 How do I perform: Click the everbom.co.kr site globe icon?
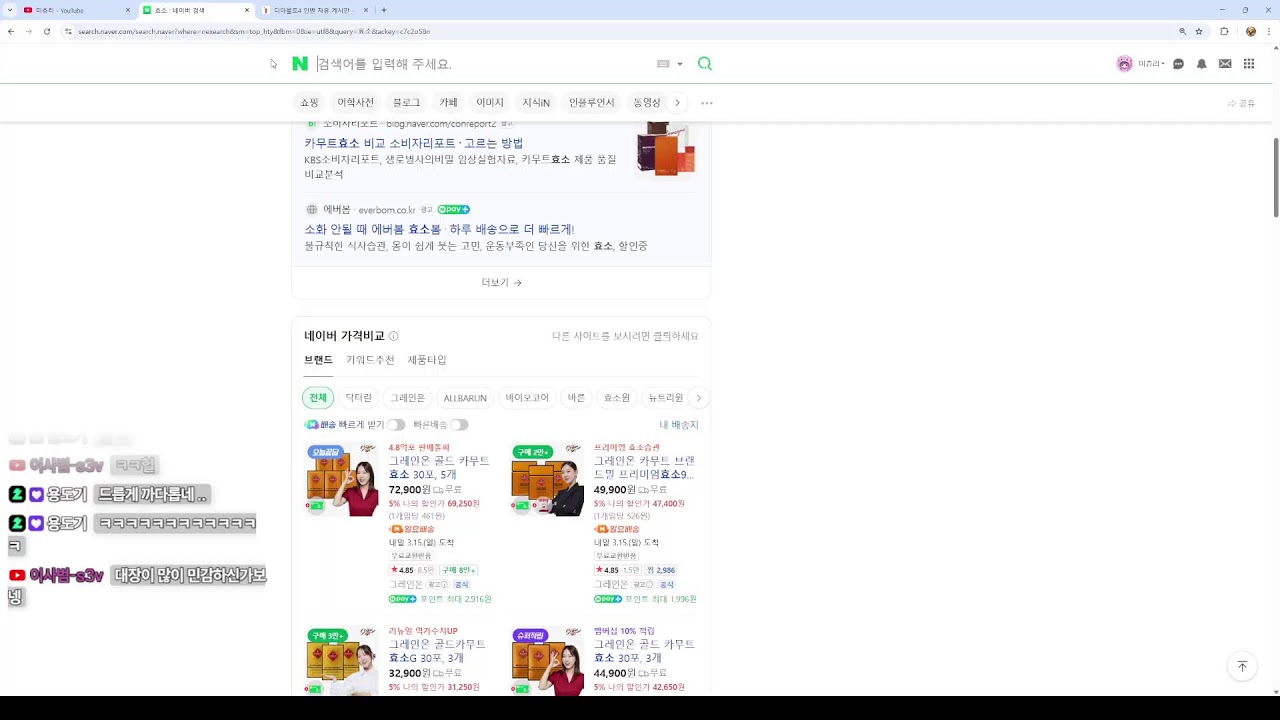(x=312, y=210)
